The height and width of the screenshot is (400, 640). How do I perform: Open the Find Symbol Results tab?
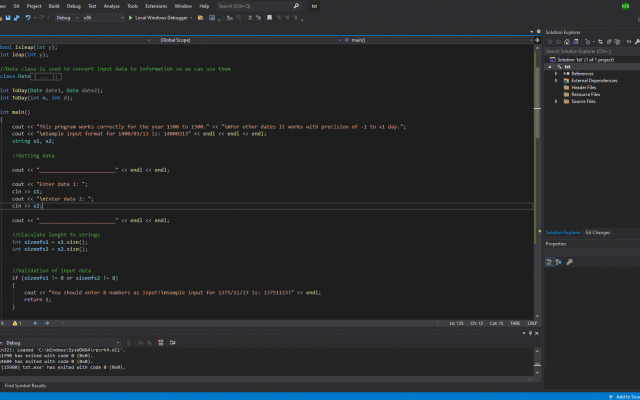[x=25, y=386]
